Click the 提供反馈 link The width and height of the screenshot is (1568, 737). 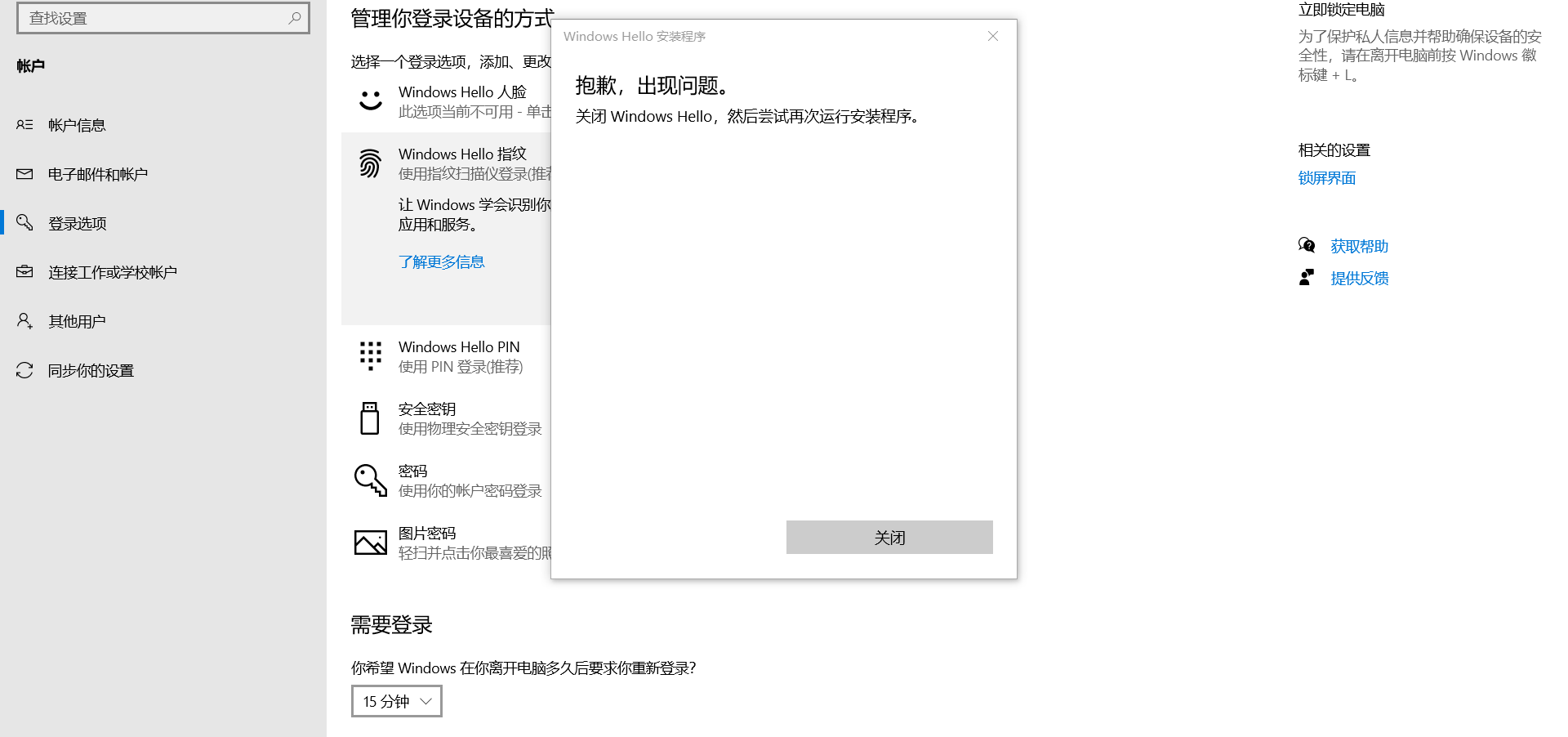coord(1359,279)
